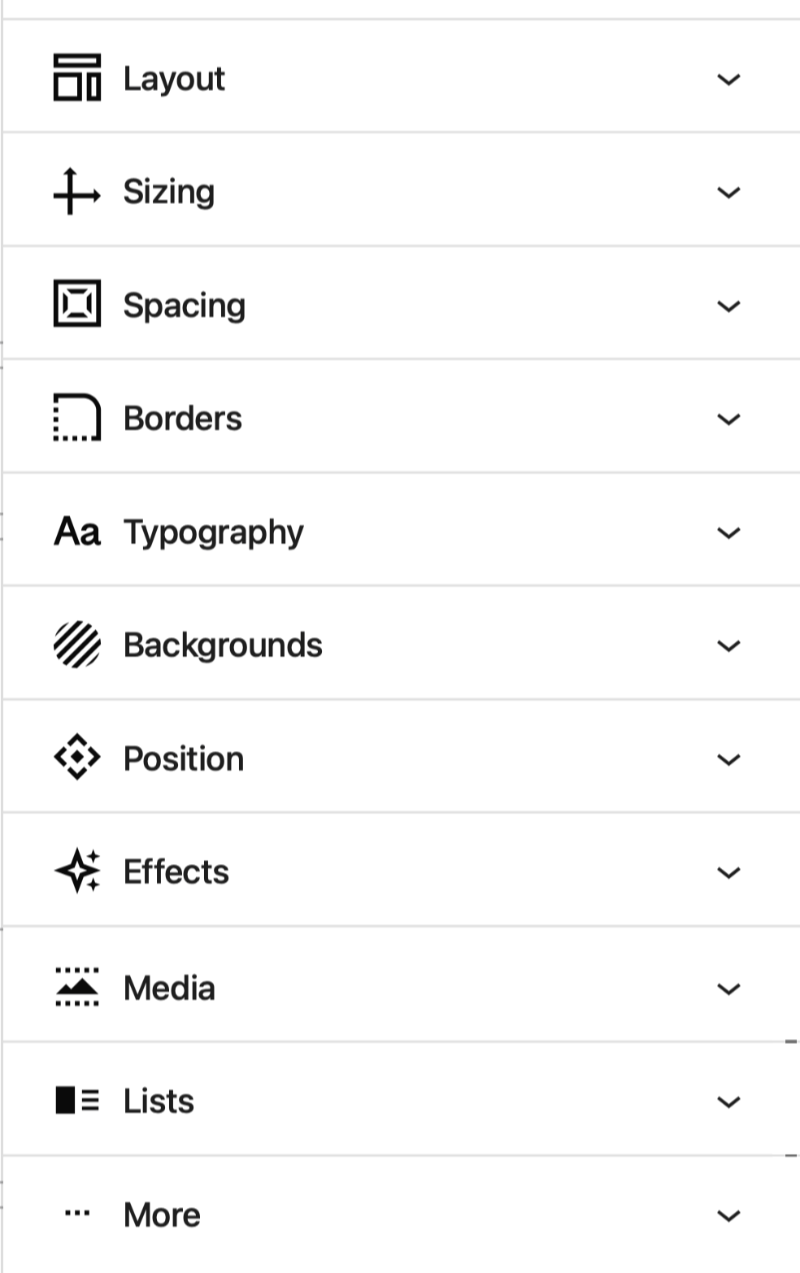This screenshot has height=1273, width=800.
Task: Click the Lists section icon
Action: pos(77,1101)
